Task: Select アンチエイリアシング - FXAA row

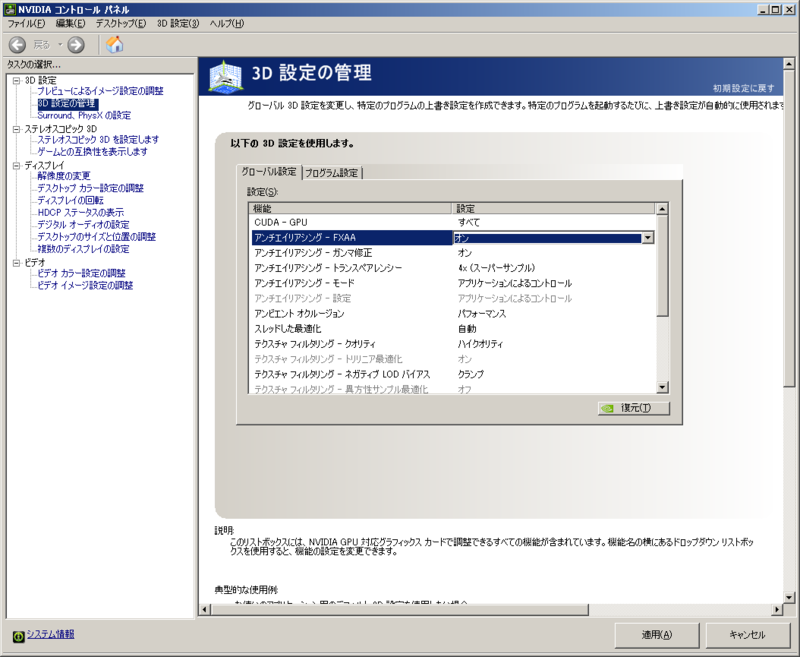Action: coord(451,238)
